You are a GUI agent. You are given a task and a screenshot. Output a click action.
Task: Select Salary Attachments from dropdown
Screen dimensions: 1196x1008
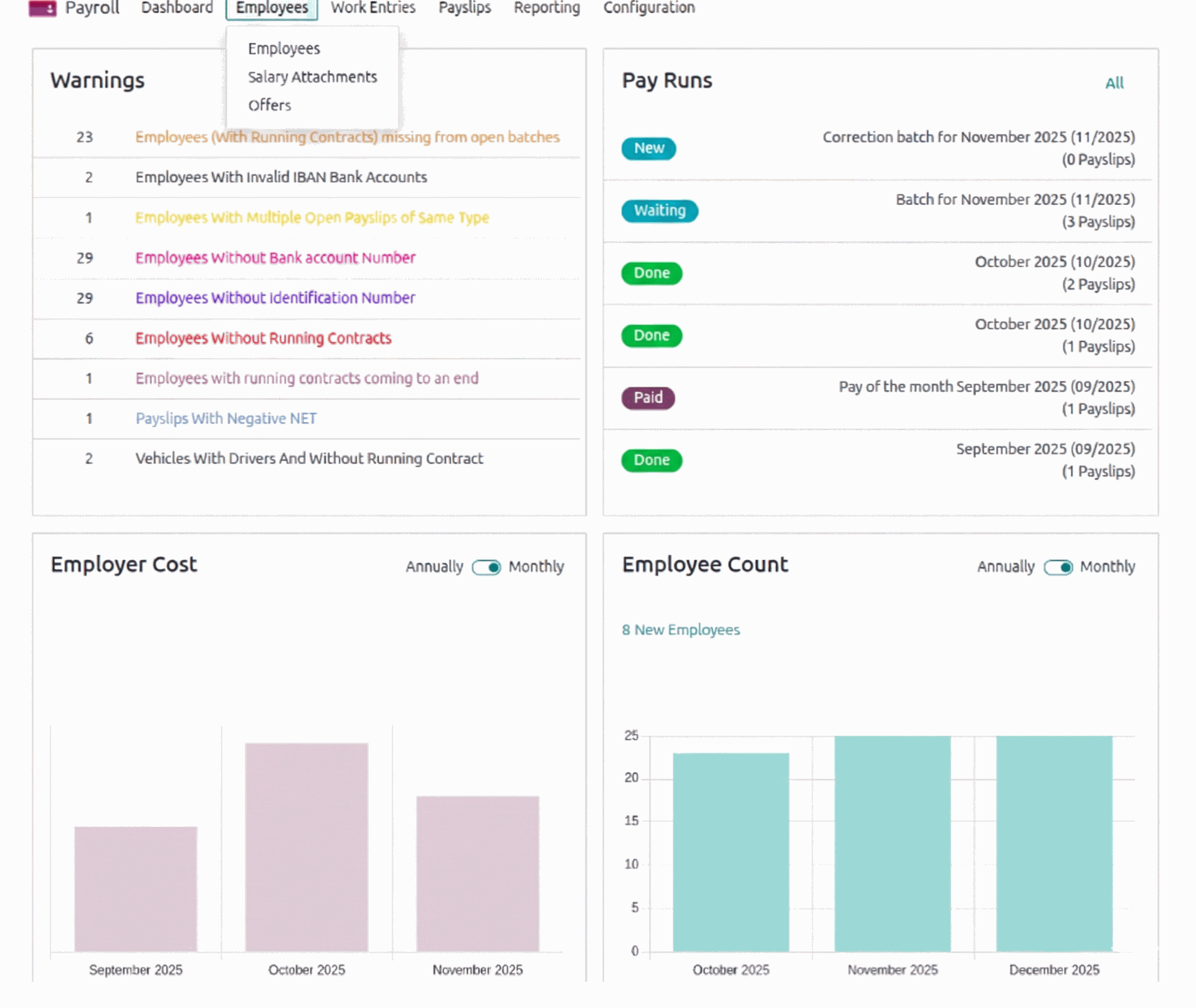[312, 77]
